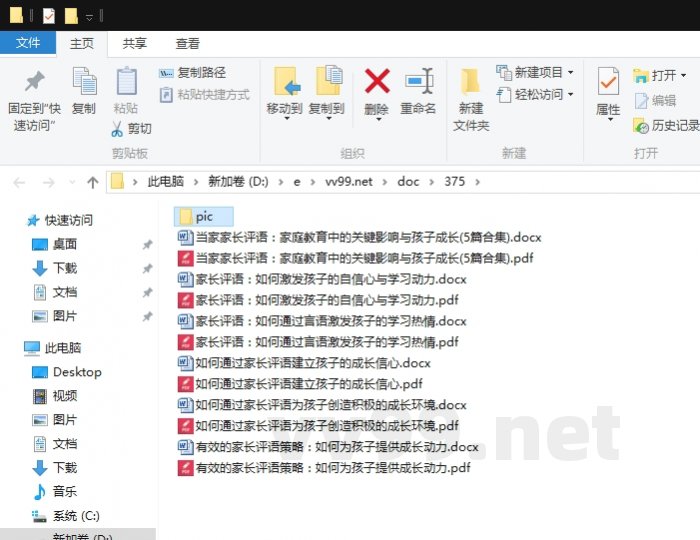Select pinned Desktop (桌面) in Quick access
The height and width of the screenshot is (540, 700).
[x=54, y=244]
